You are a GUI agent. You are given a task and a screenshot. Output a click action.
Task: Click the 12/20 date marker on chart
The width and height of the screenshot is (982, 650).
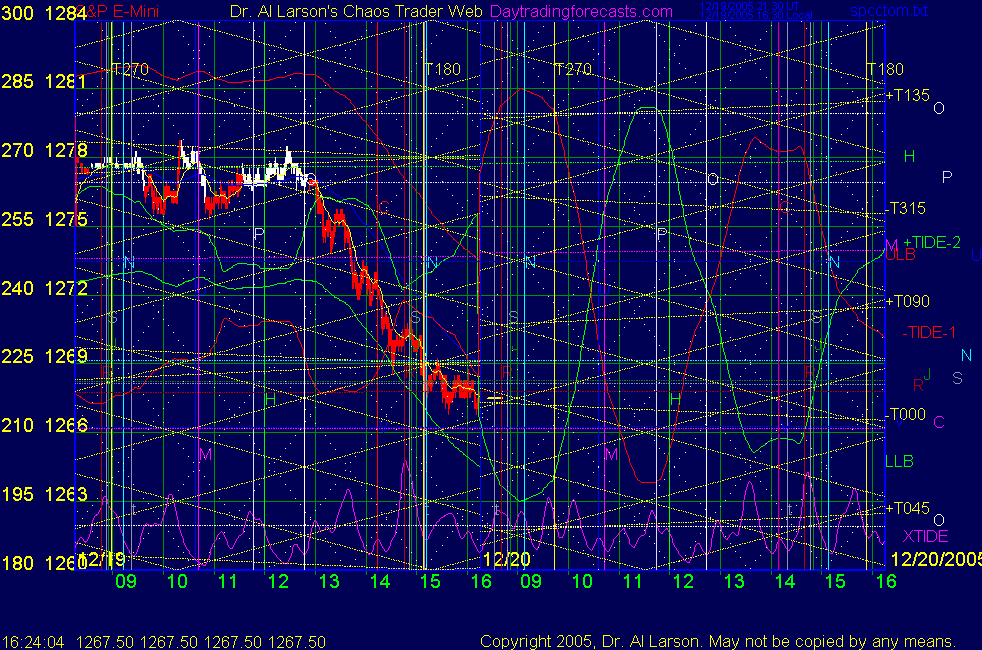pyautogui.click(x=507, y=559)
